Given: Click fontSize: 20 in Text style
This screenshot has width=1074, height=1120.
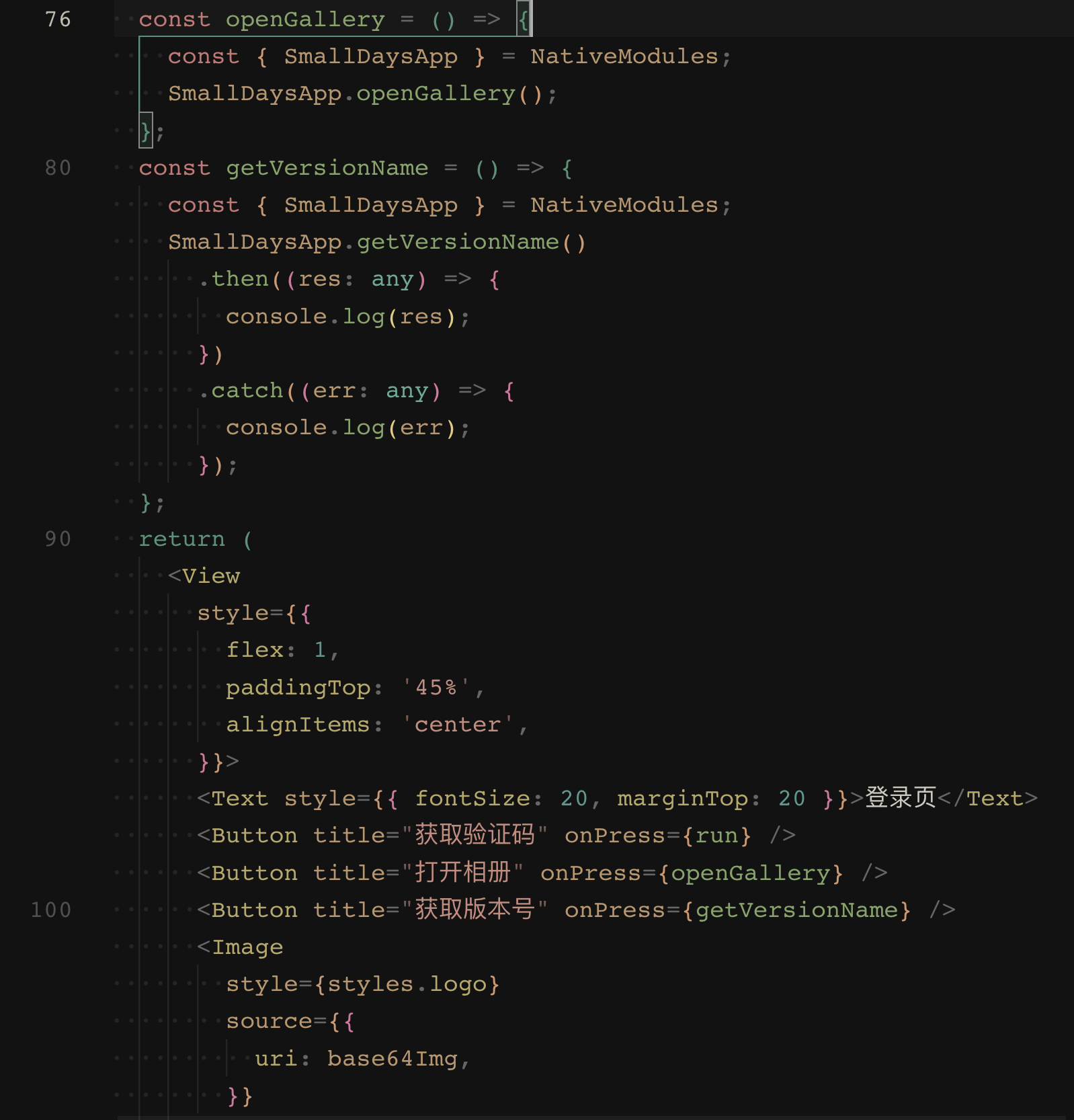Looking at the screenshot, I should 501,798.
